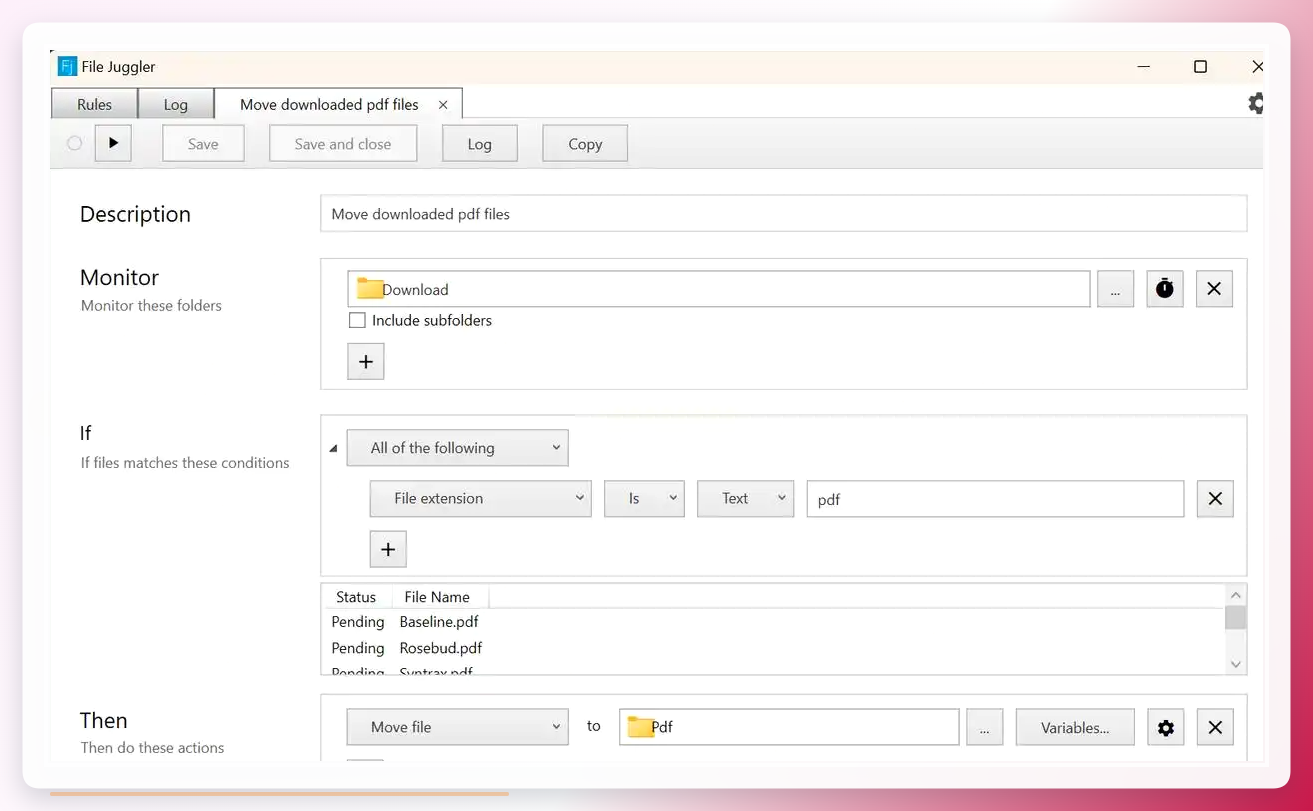Open the rule Log from toolbar
This screenshot has height=811, width=1313.
480,144
